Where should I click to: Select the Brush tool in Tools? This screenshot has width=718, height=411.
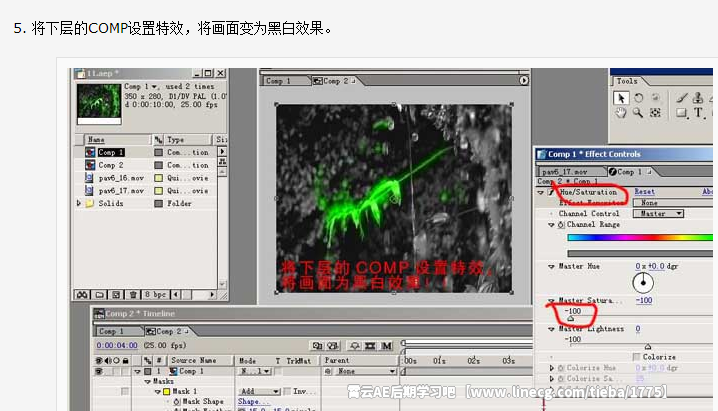(682, 97)
